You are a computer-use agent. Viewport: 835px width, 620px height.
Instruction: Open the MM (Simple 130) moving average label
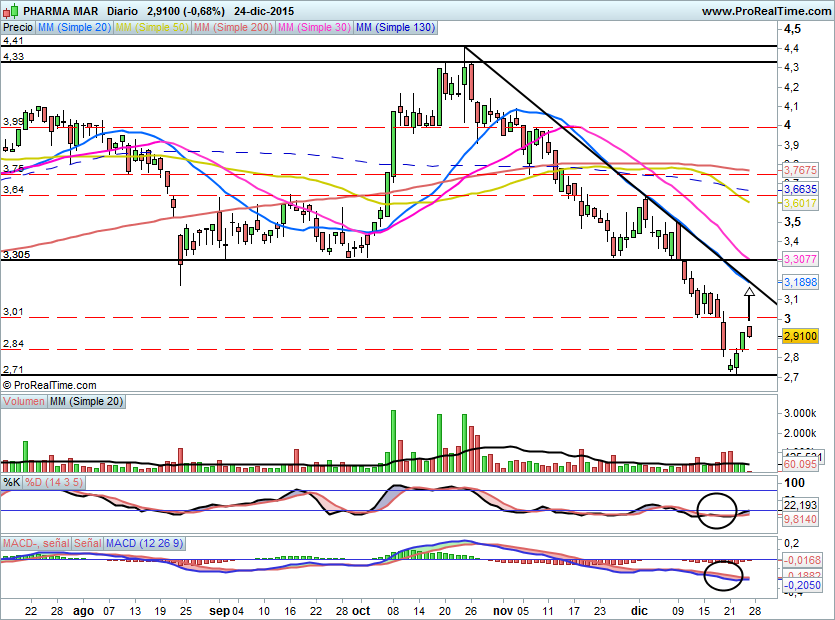point(395,27)
